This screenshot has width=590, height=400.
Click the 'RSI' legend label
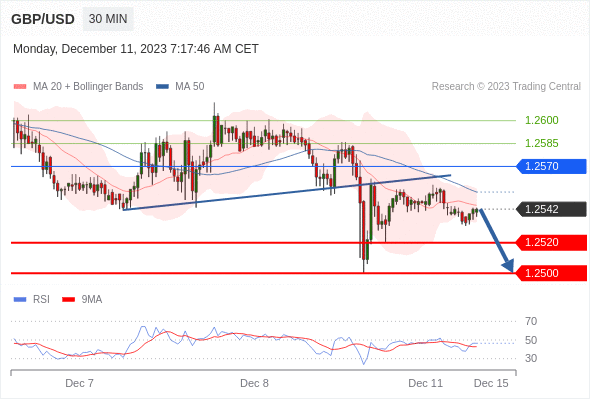41,300
